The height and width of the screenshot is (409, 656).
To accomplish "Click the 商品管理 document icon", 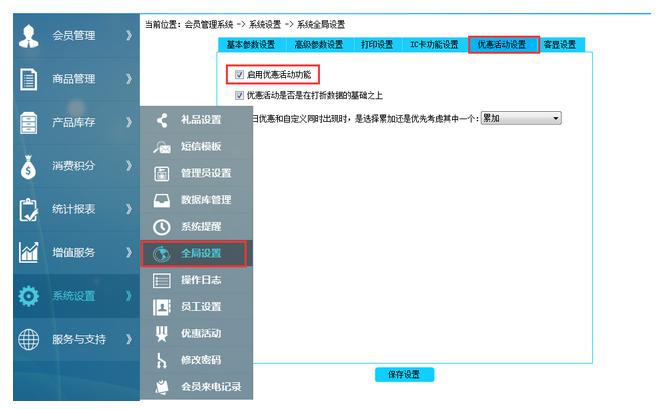I will coord(29,79).
